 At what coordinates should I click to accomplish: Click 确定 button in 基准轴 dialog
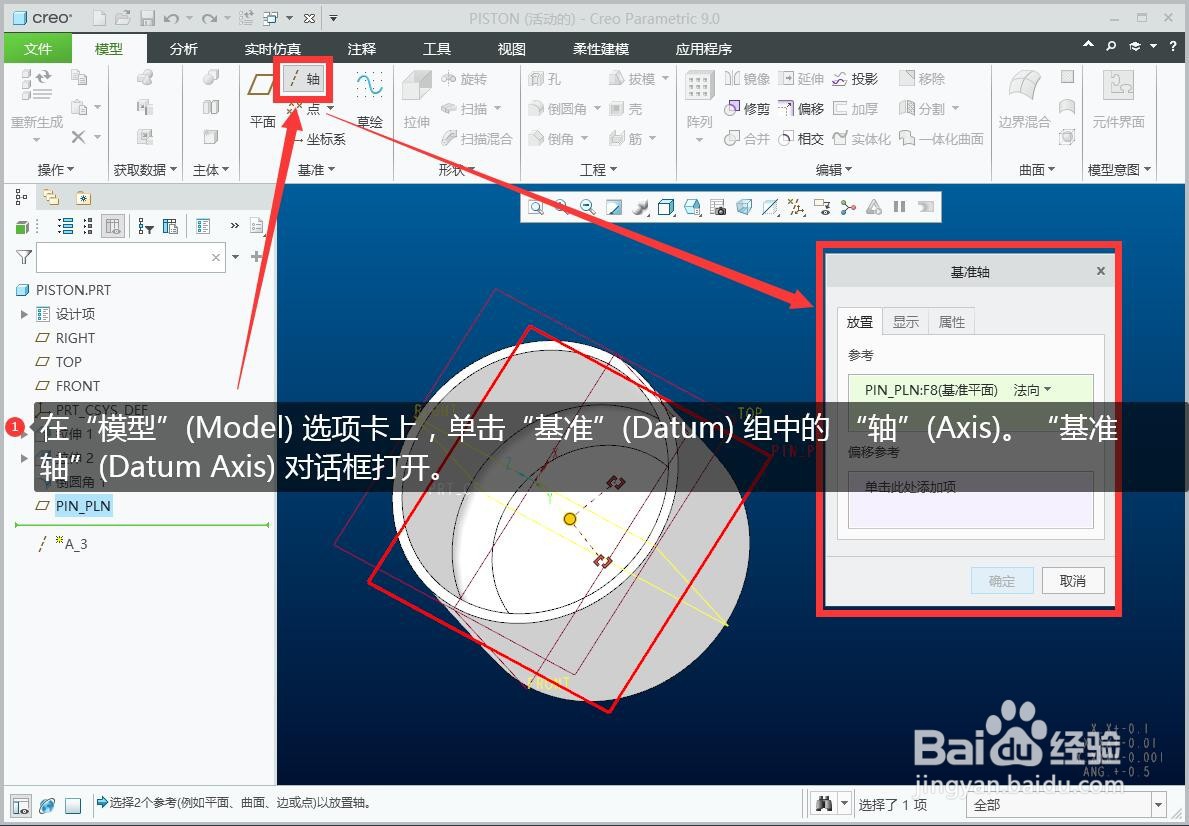click(x=1002, y=581)
